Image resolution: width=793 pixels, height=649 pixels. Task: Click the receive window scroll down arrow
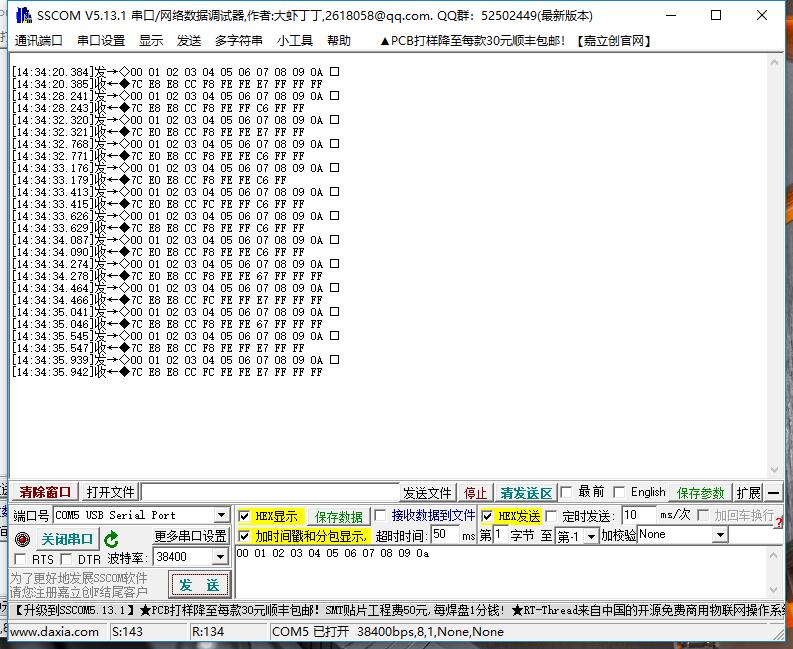(x=774, y=470)
